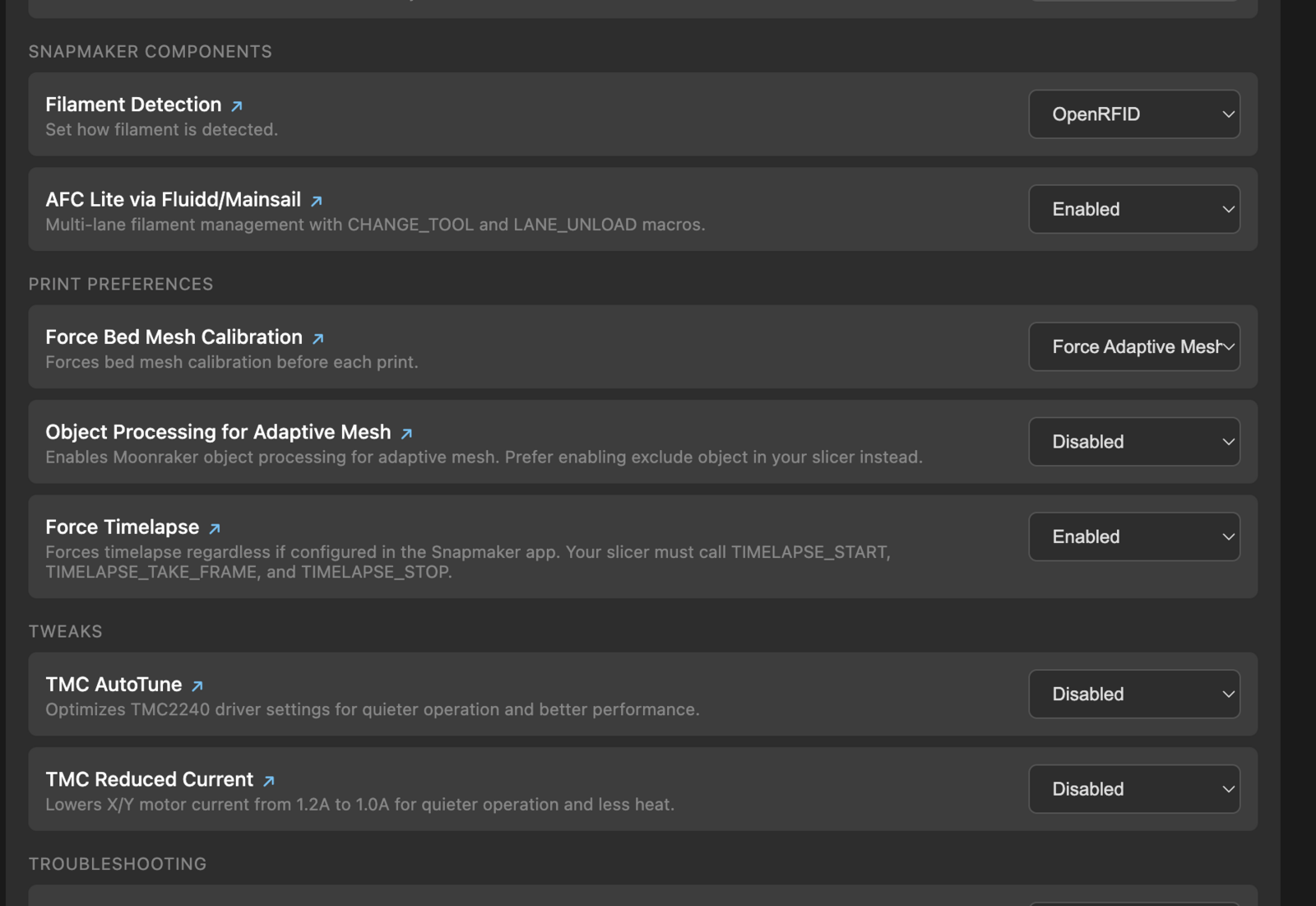This screenshot has width=1316, height=906.
Task: Click the PRINT PREFERENCES section heading
Action: pos(121,284)
